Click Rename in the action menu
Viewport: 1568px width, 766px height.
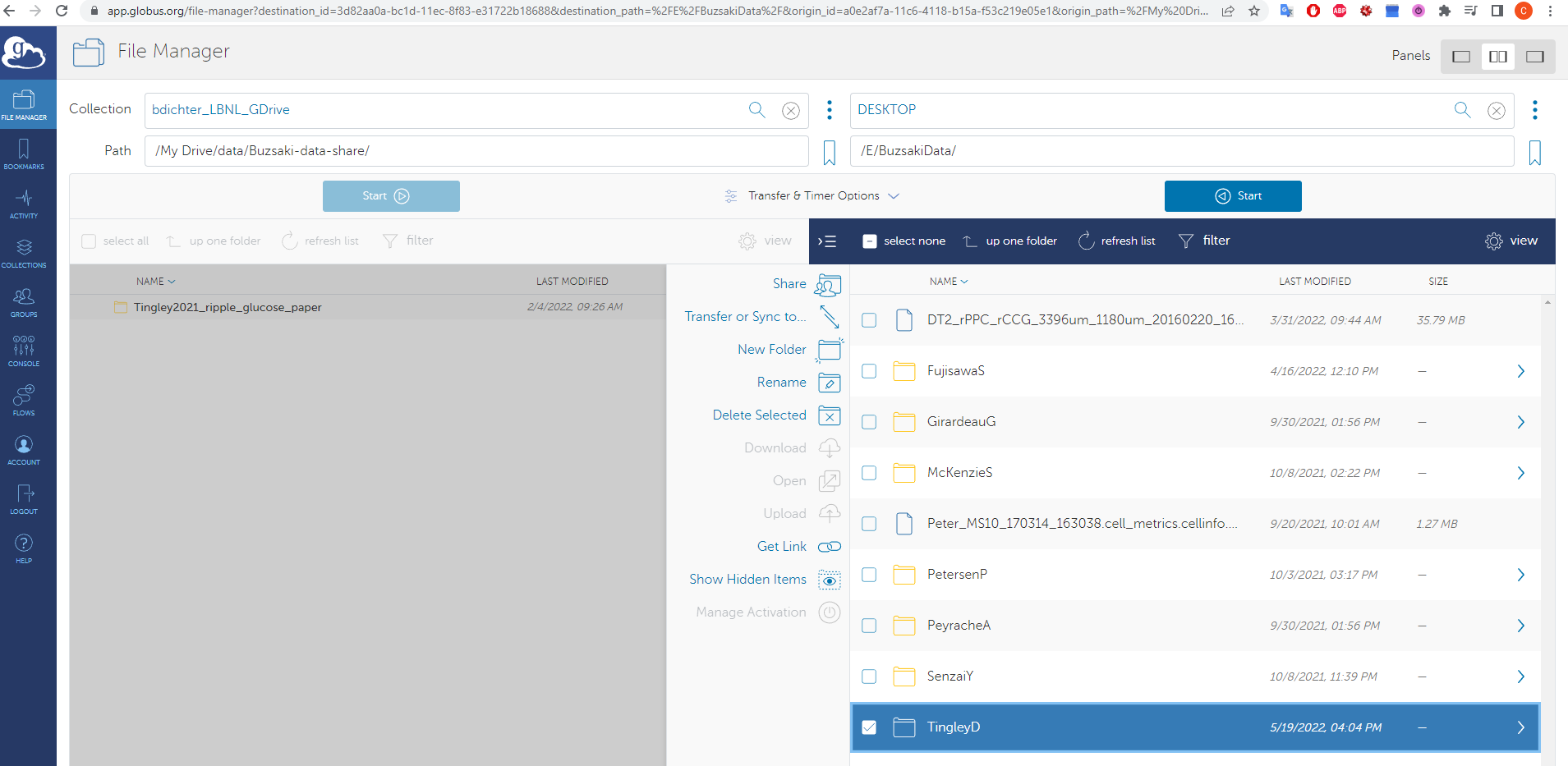click(798, 383)
